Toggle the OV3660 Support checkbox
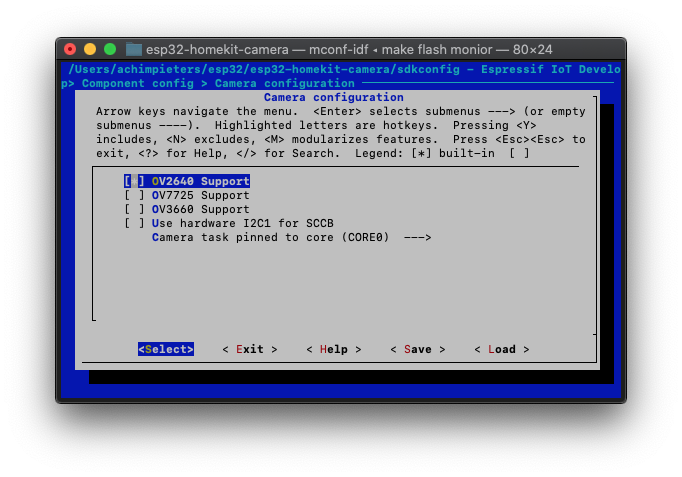Screen dimensions: 682x477 coord(134,209)
